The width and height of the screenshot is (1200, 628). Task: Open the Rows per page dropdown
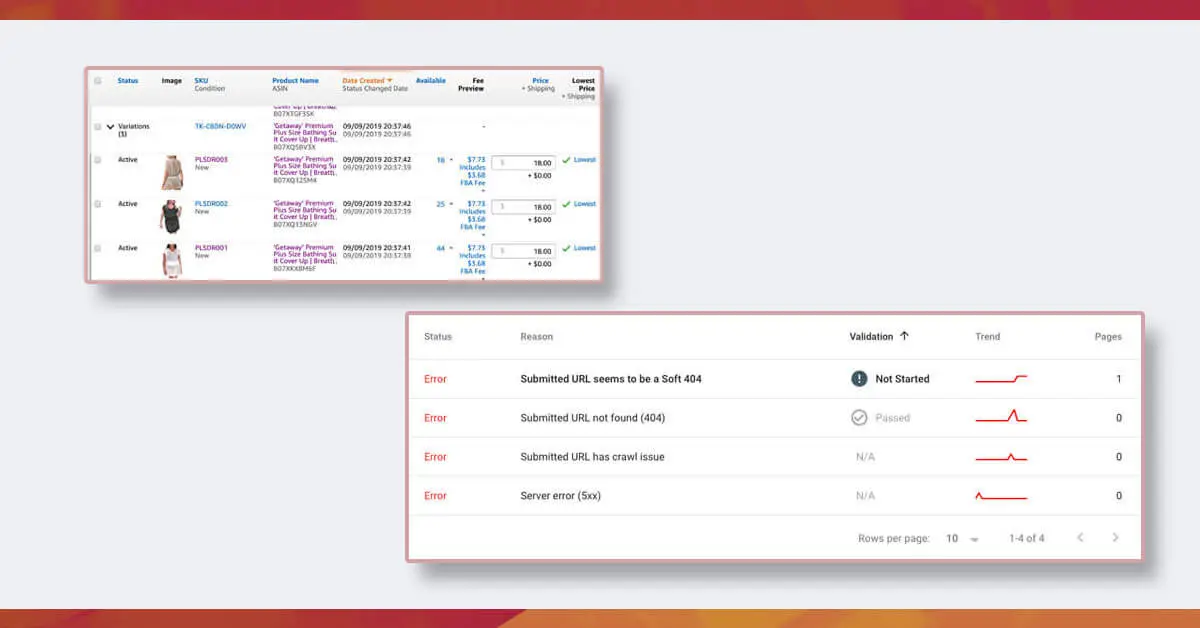[x=962, y=538]
